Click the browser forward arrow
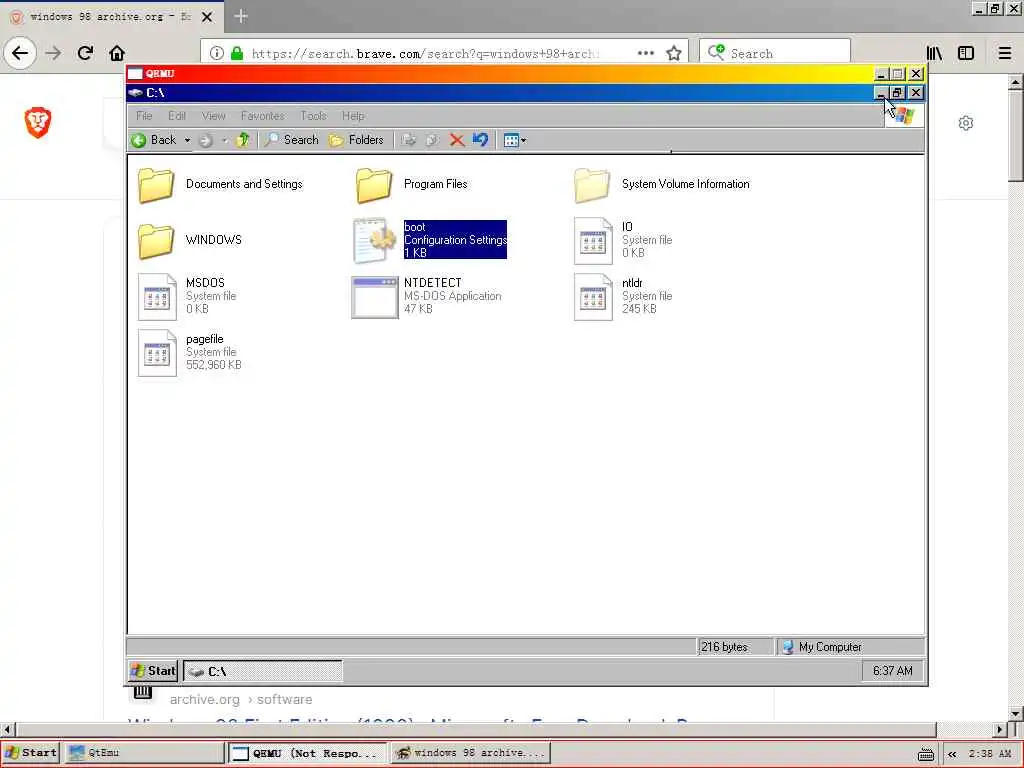Viewport: 1024px width, 768px height. pyautogui.click(x=53, y=53)
